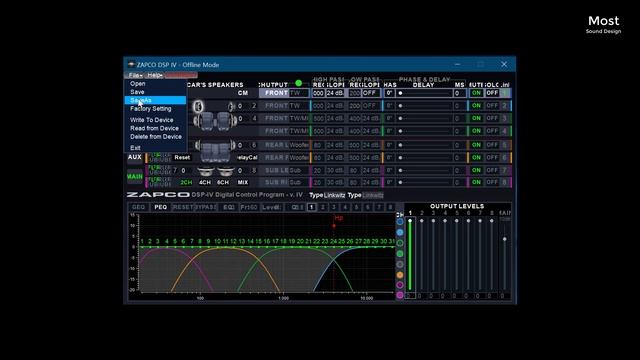Click the green connection status indicator
This screenshot has height=360, width=640.
[299, 83]
